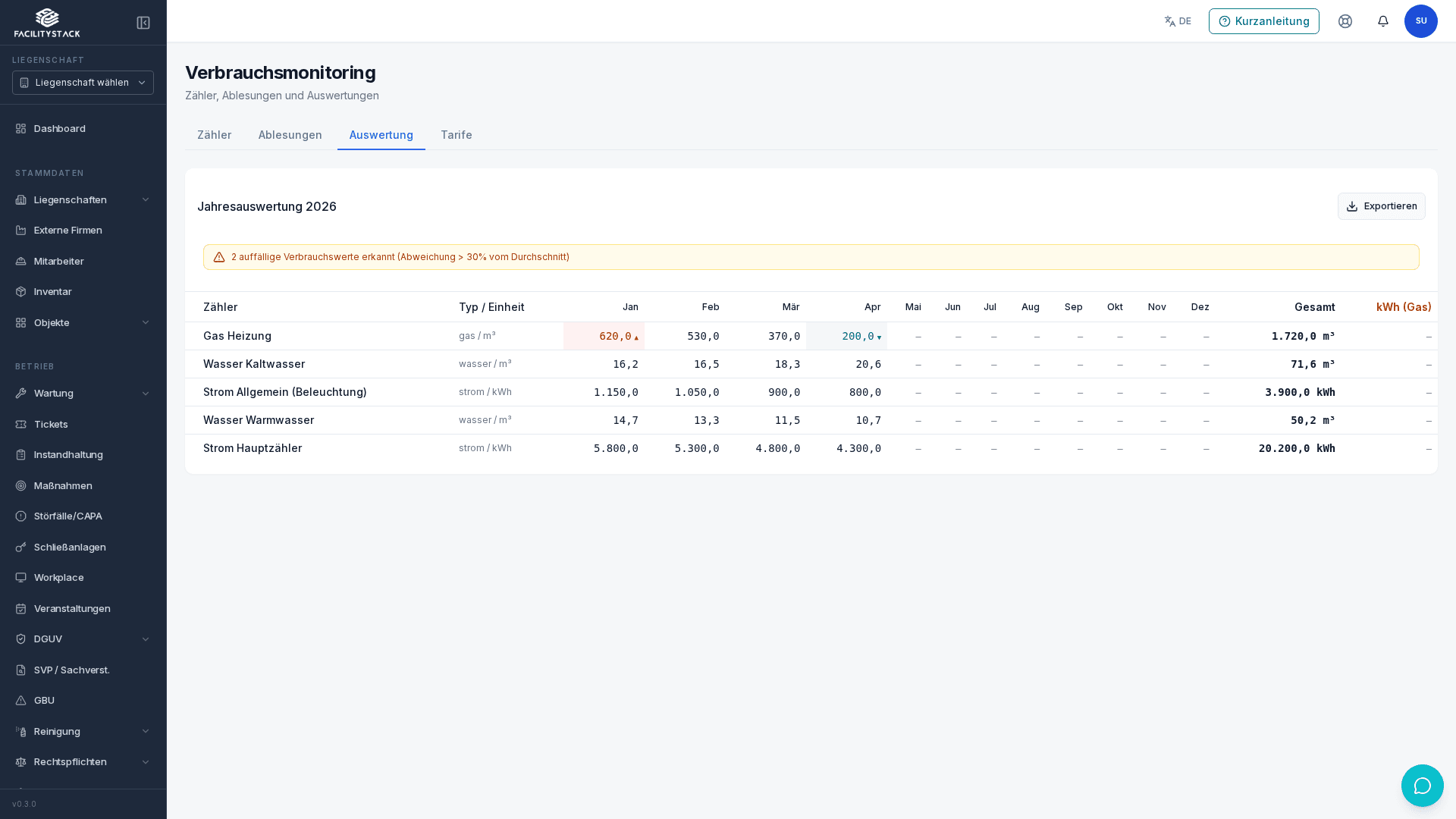
Task: Expand the DGUV menu chevron
Action: (x=146, y=639)
